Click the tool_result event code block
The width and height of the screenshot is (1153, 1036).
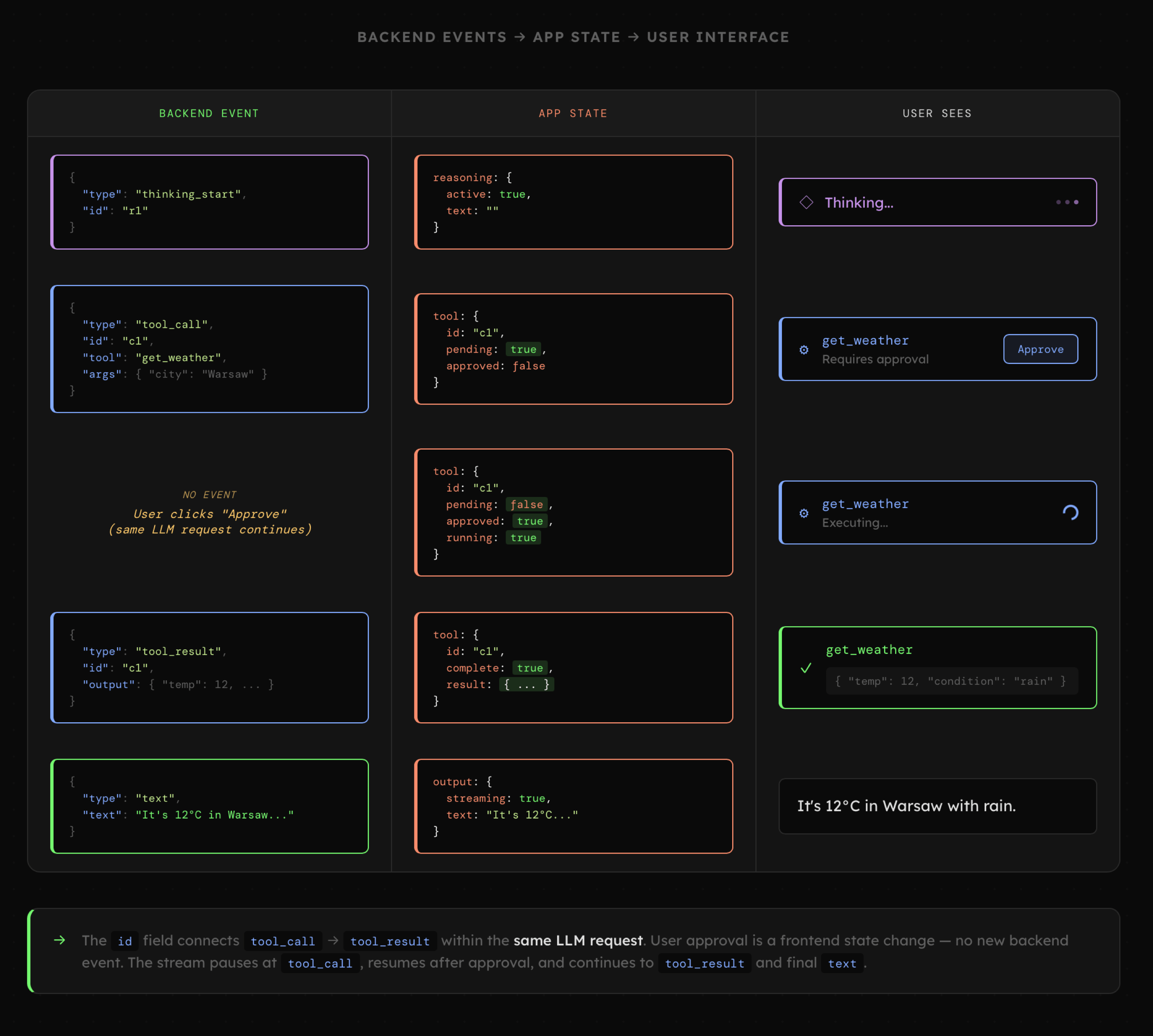(x=210, y=667)
